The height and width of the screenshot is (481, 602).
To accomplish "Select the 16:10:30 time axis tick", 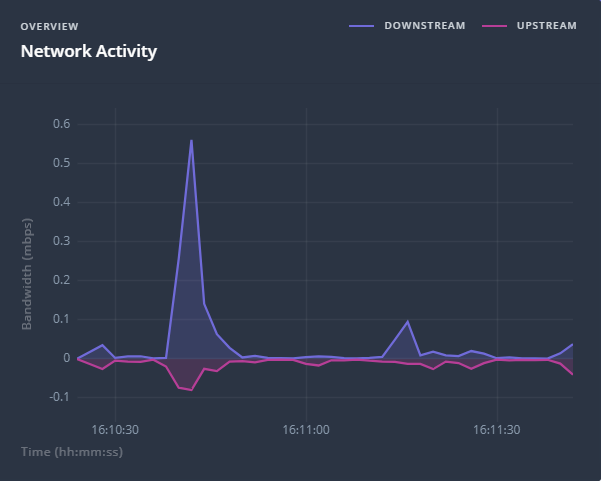I will (115, 429).
